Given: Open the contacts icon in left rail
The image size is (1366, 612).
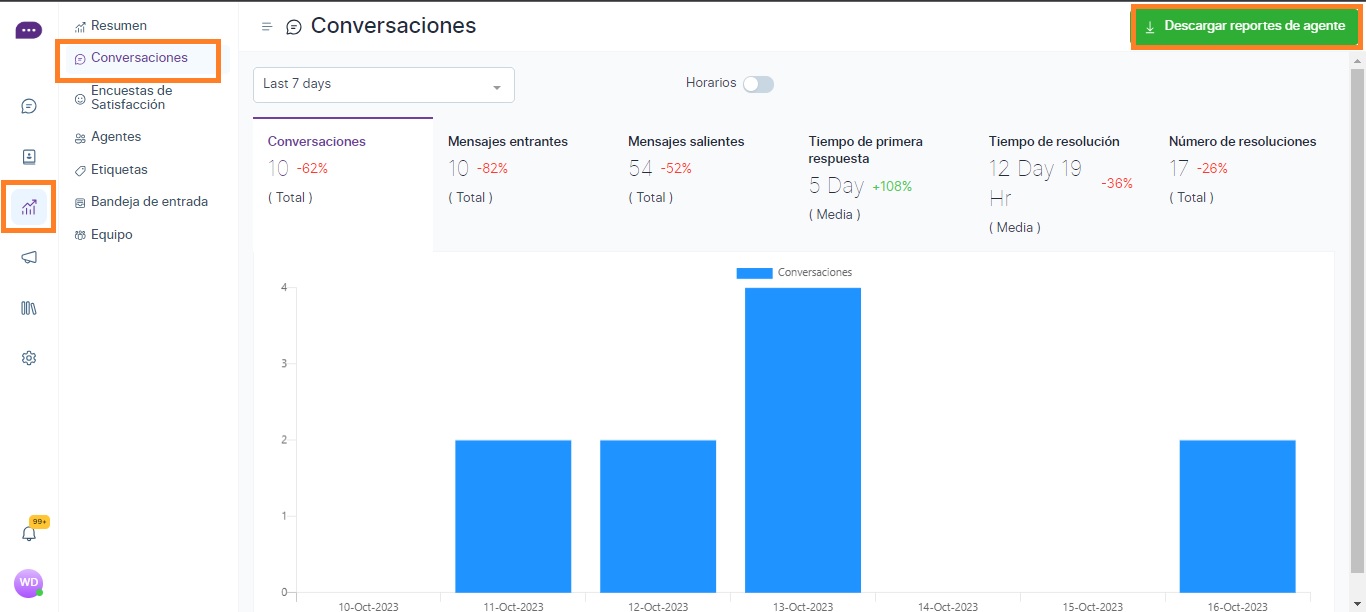Looking at the screenshot, I should click(x=29, y=157).
